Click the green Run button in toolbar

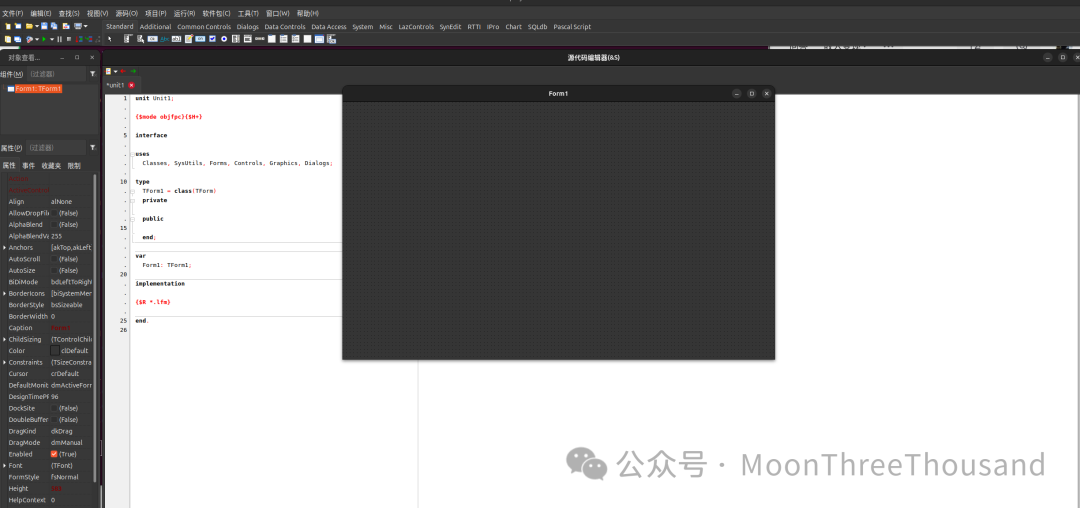42,39
